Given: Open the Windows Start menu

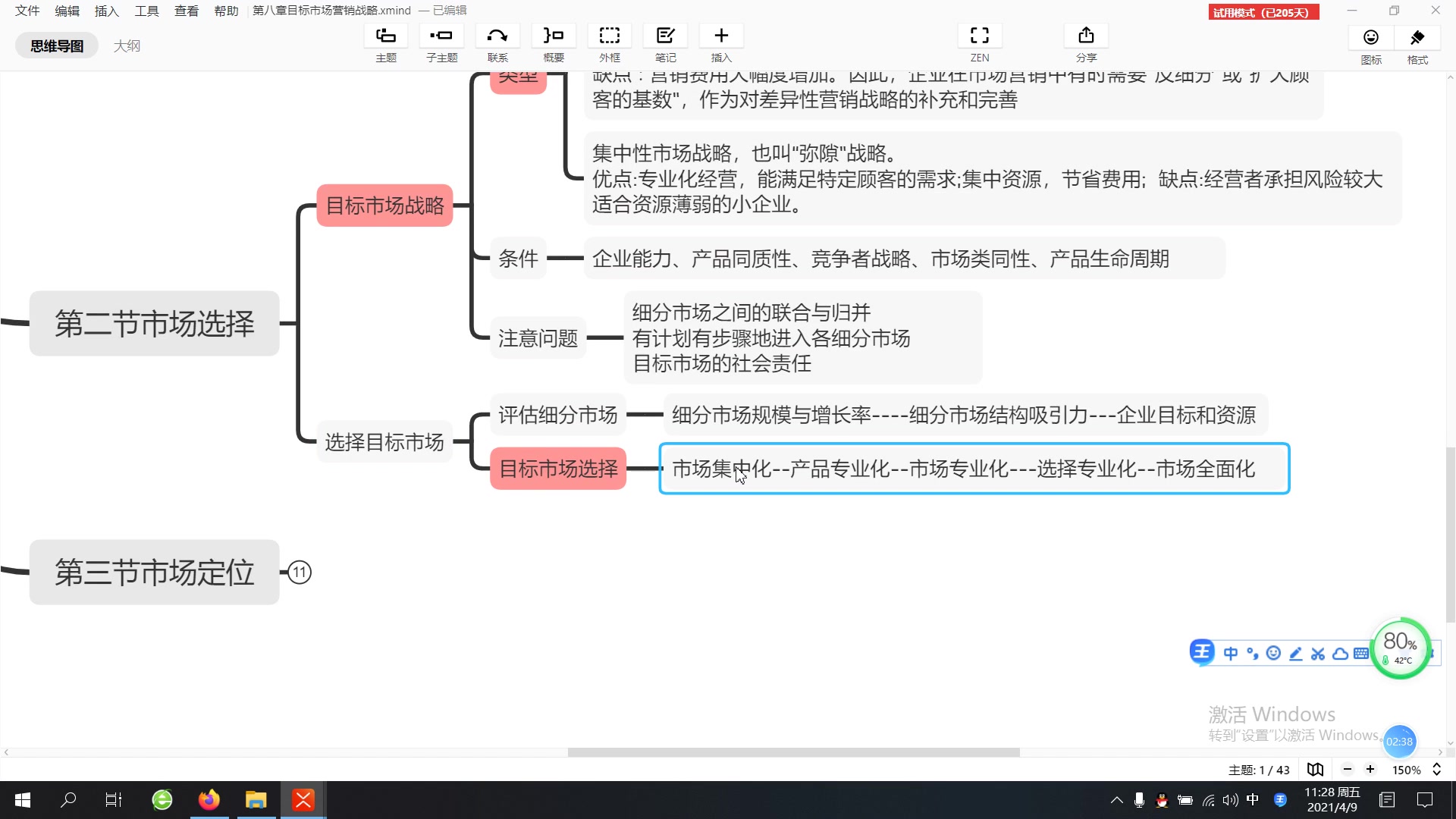Looking at the screenshot, I should (x=23, y=800).
